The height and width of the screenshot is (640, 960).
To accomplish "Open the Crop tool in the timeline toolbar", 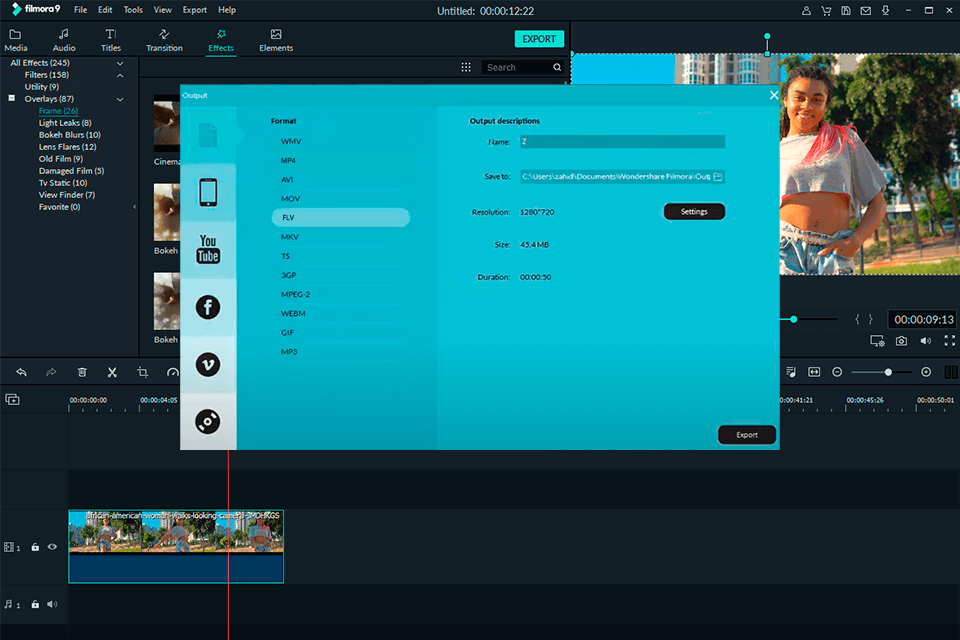I will 141,371.
